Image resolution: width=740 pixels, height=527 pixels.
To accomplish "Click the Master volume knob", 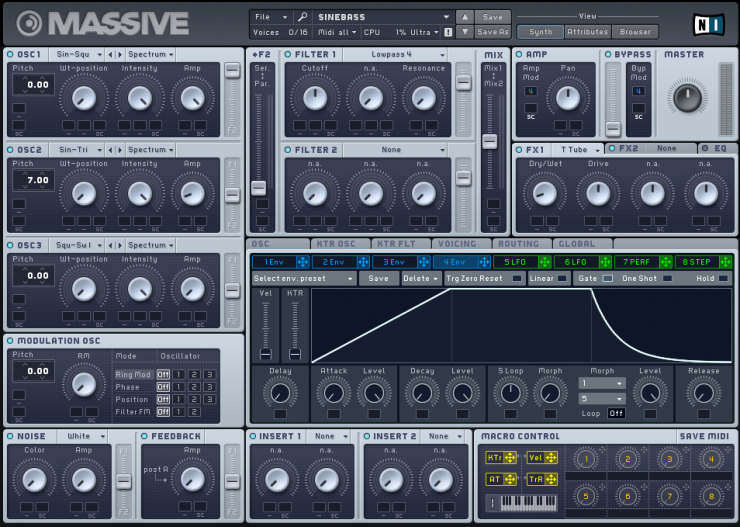I will 687,98.
